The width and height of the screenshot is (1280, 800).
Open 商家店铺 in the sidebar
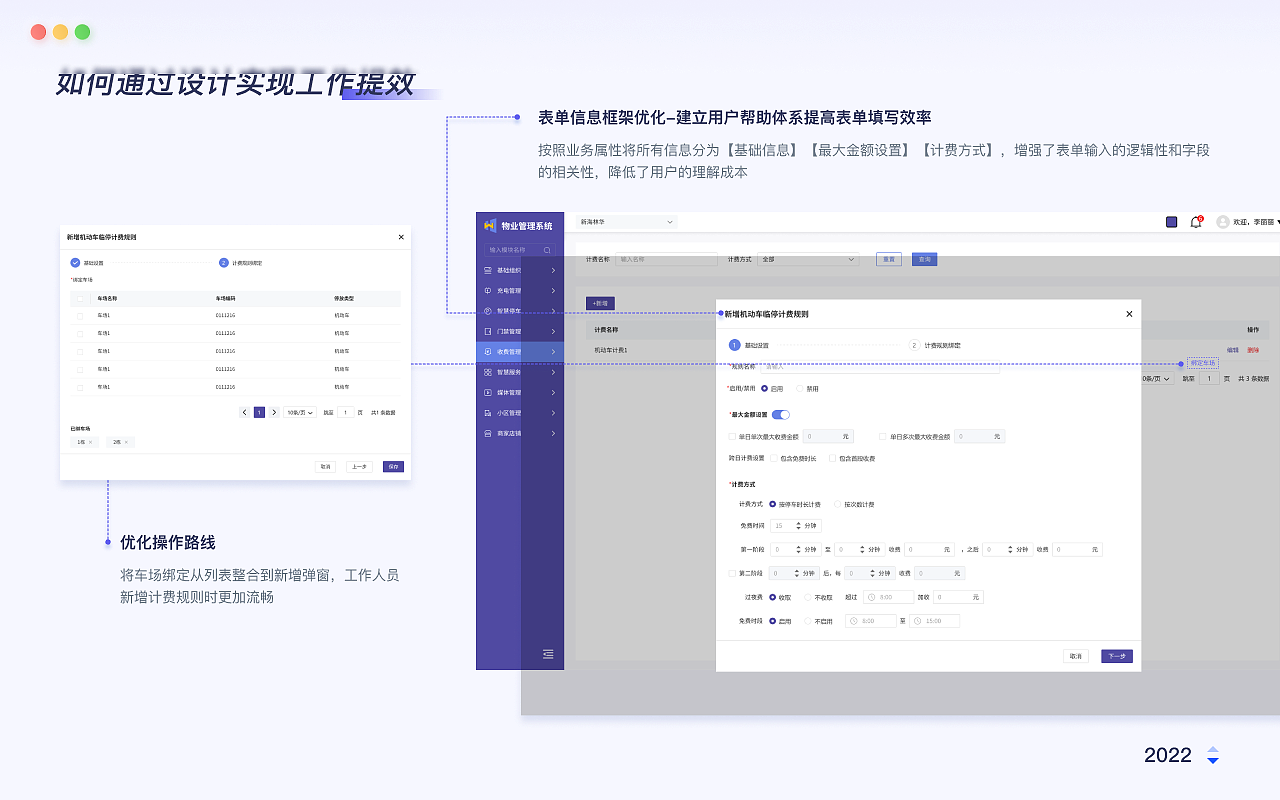(x=520, y=434)
